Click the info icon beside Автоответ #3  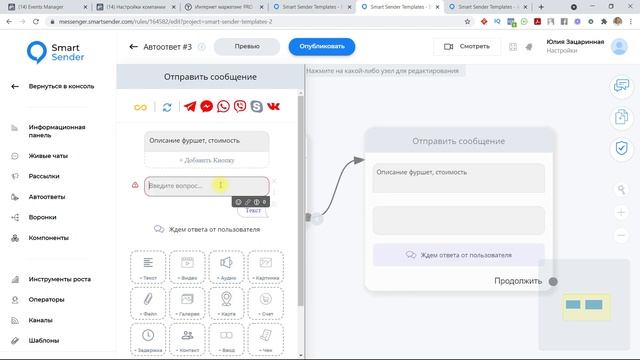[x=202, y=47]
